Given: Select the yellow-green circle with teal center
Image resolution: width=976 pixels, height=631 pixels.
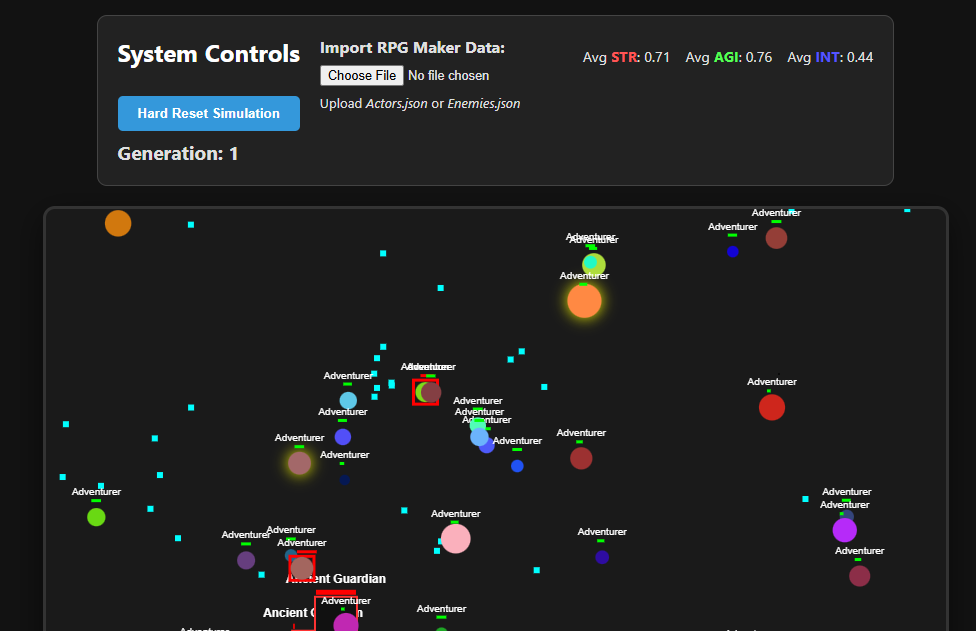Looking at the screenshot, I should point(593,264).
